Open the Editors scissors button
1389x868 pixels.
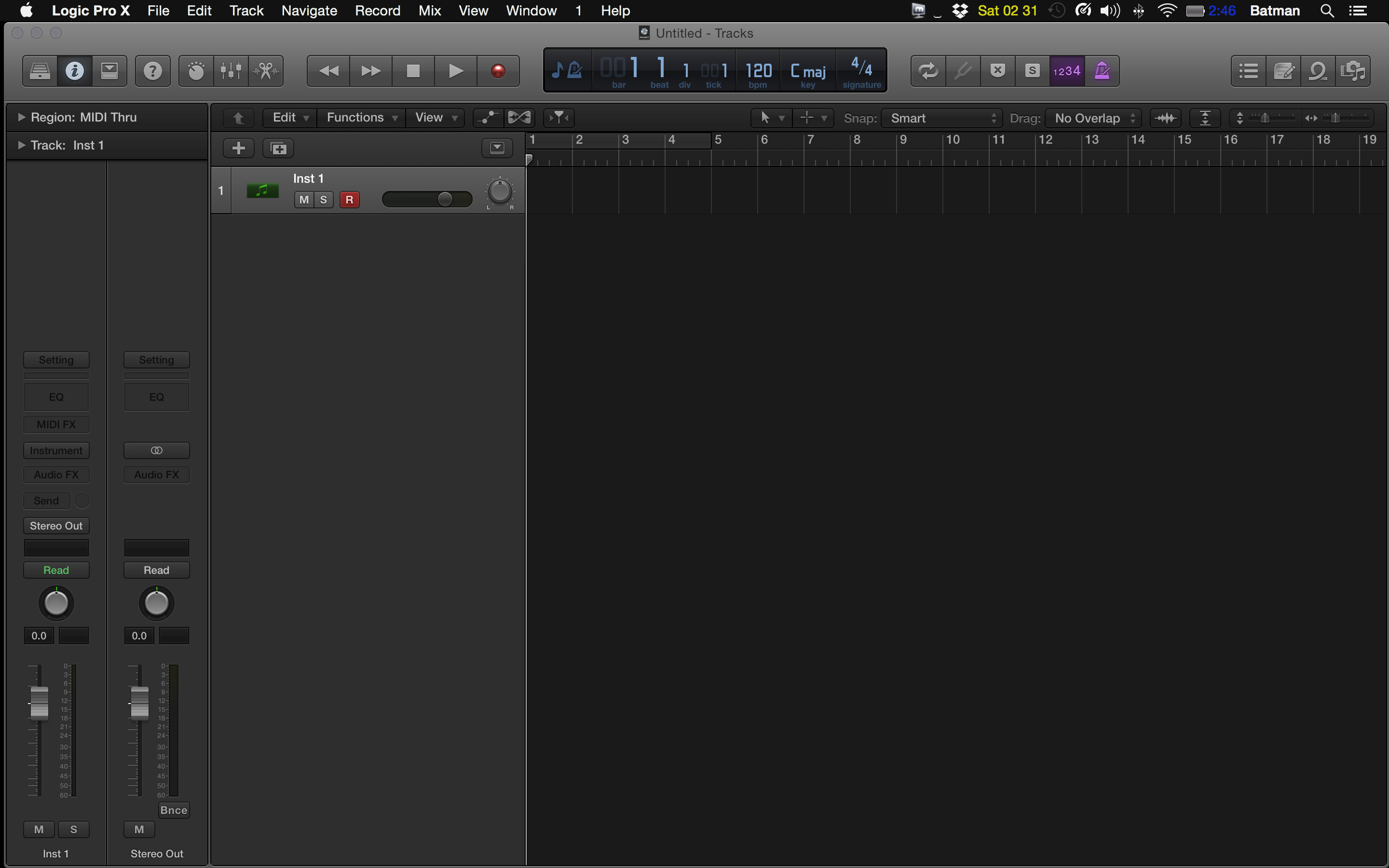pos(266,71)
